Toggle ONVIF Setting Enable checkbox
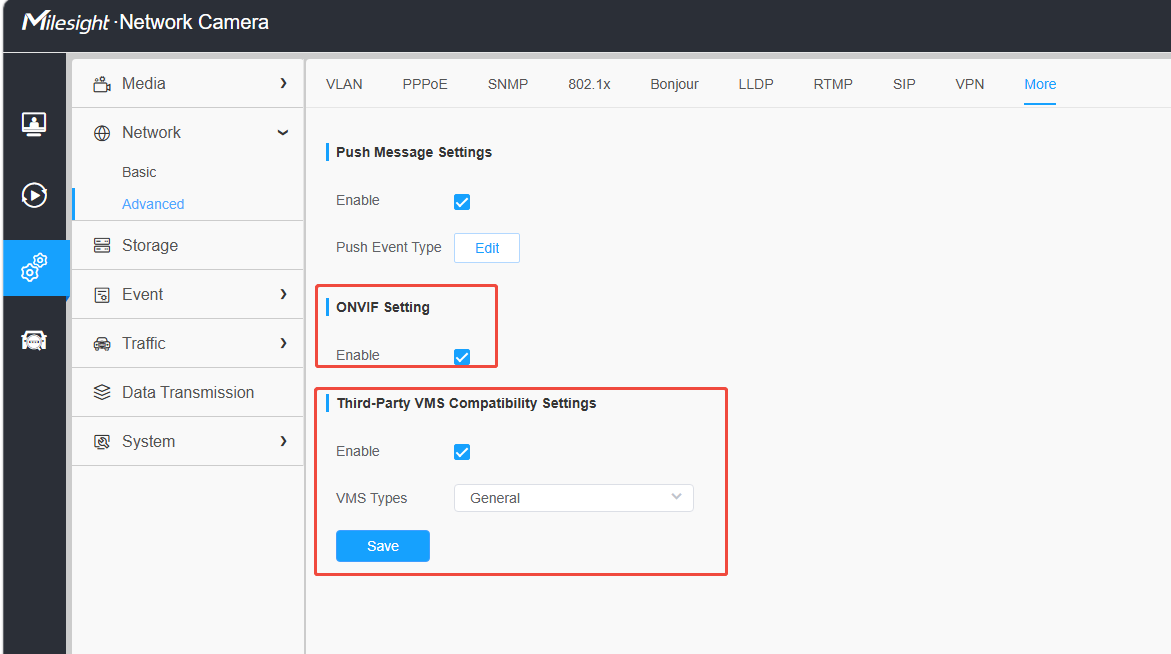Image resolution: width=1171 pixels, height=654 pixels. coord(462,357)
